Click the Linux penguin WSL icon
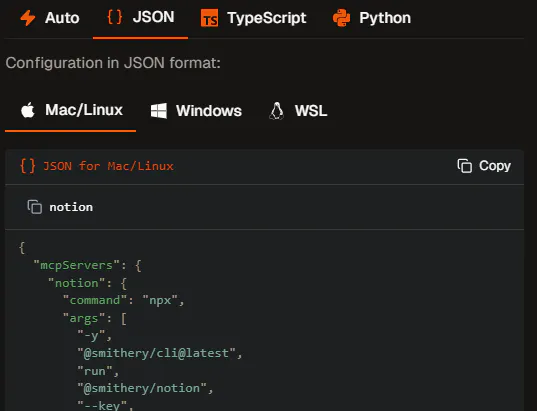Screen dimensions: 537x411 pos(276,111)
